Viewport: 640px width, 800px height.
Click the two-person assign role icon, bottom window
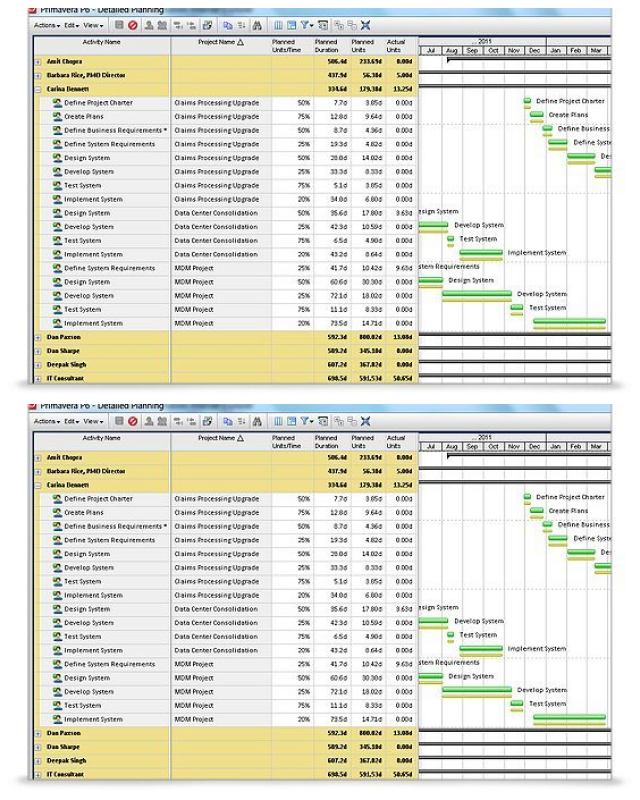pyautogui.click(x=162, y=421)
